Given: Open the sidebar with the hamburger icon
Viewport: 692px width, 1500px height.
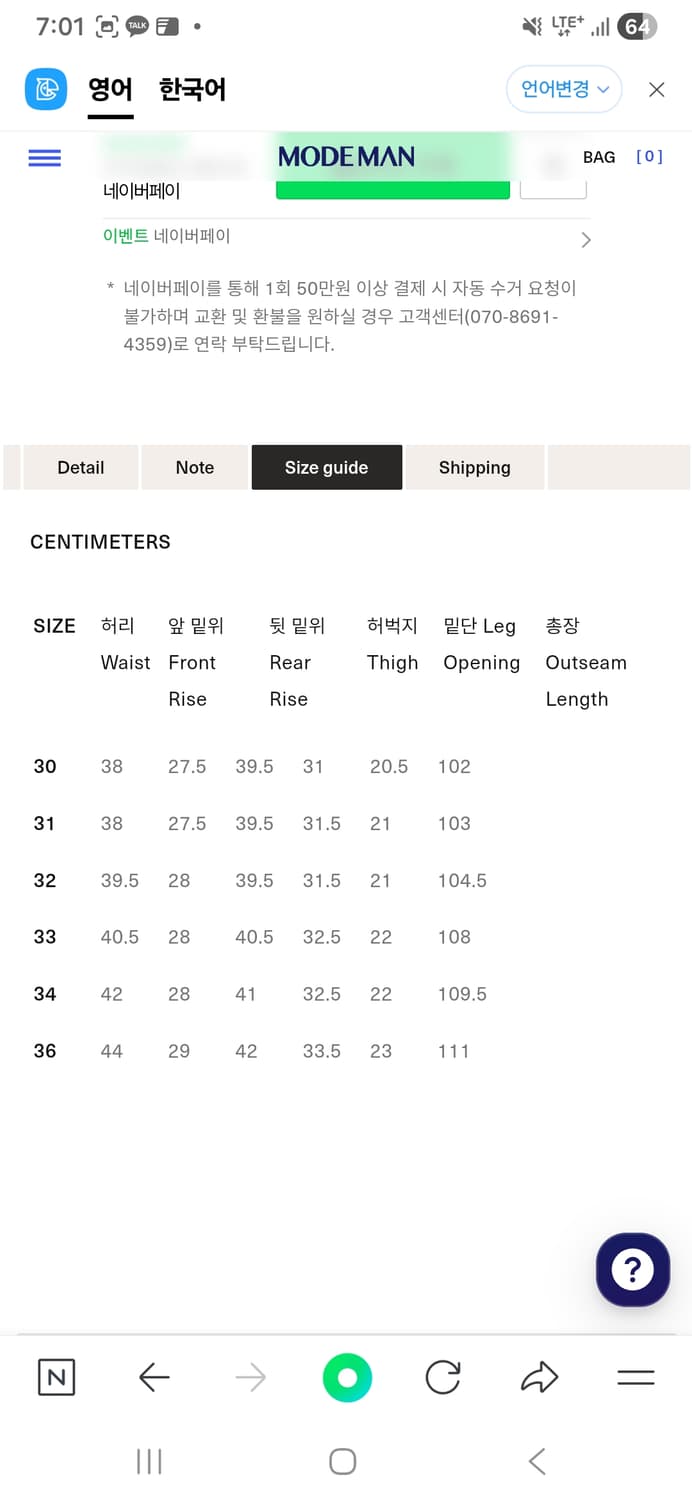Looking at the screenshot, I should [44, 157].
